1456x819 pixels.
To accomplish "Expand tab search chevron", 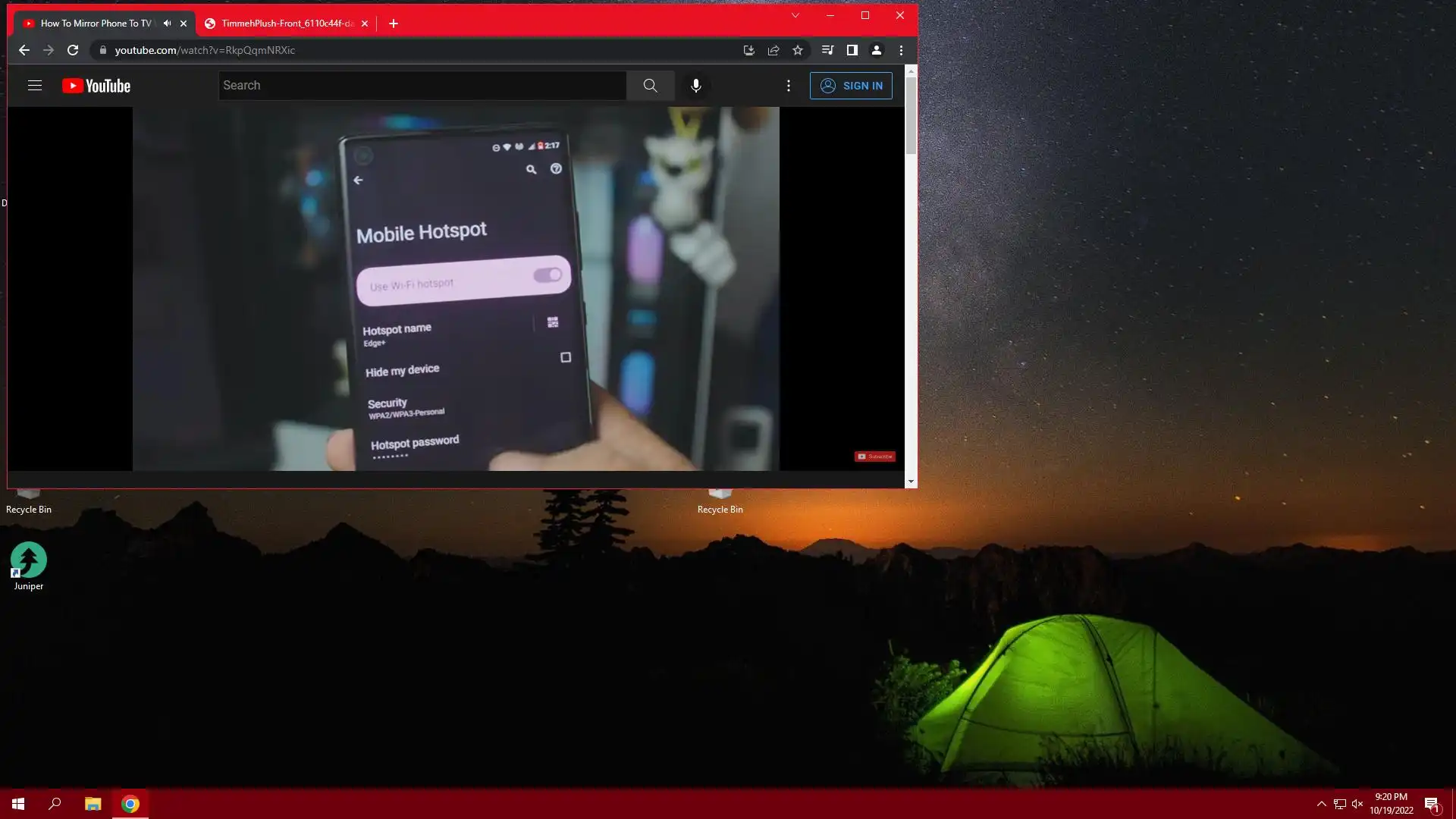I will point(795,15).
